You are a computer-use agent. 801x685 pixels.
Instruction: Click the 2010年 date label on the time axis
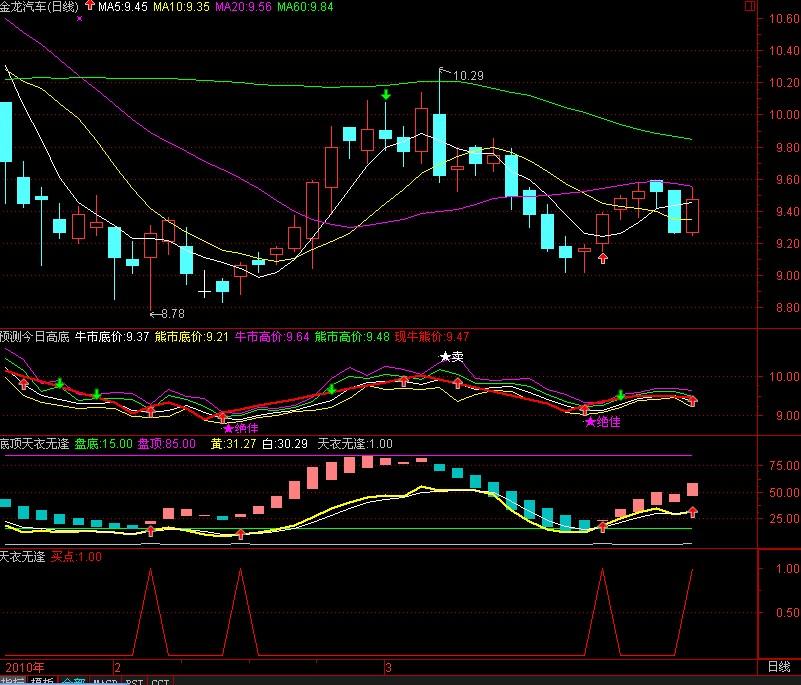point(25,667)
